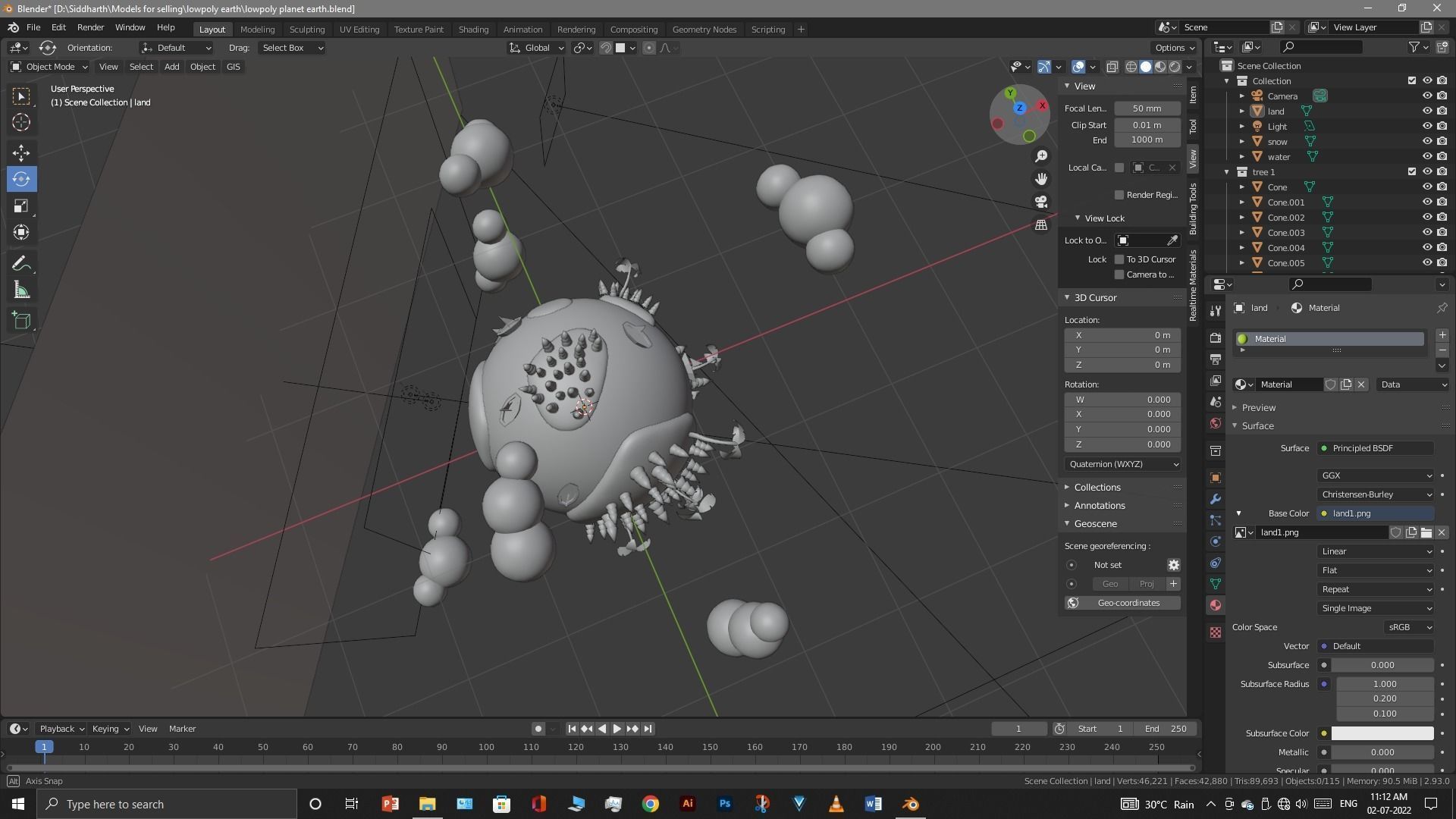Open the World properties tab
This screenshot has height=819, width=1456.
pyautogui.click(x=1216, y=423)
